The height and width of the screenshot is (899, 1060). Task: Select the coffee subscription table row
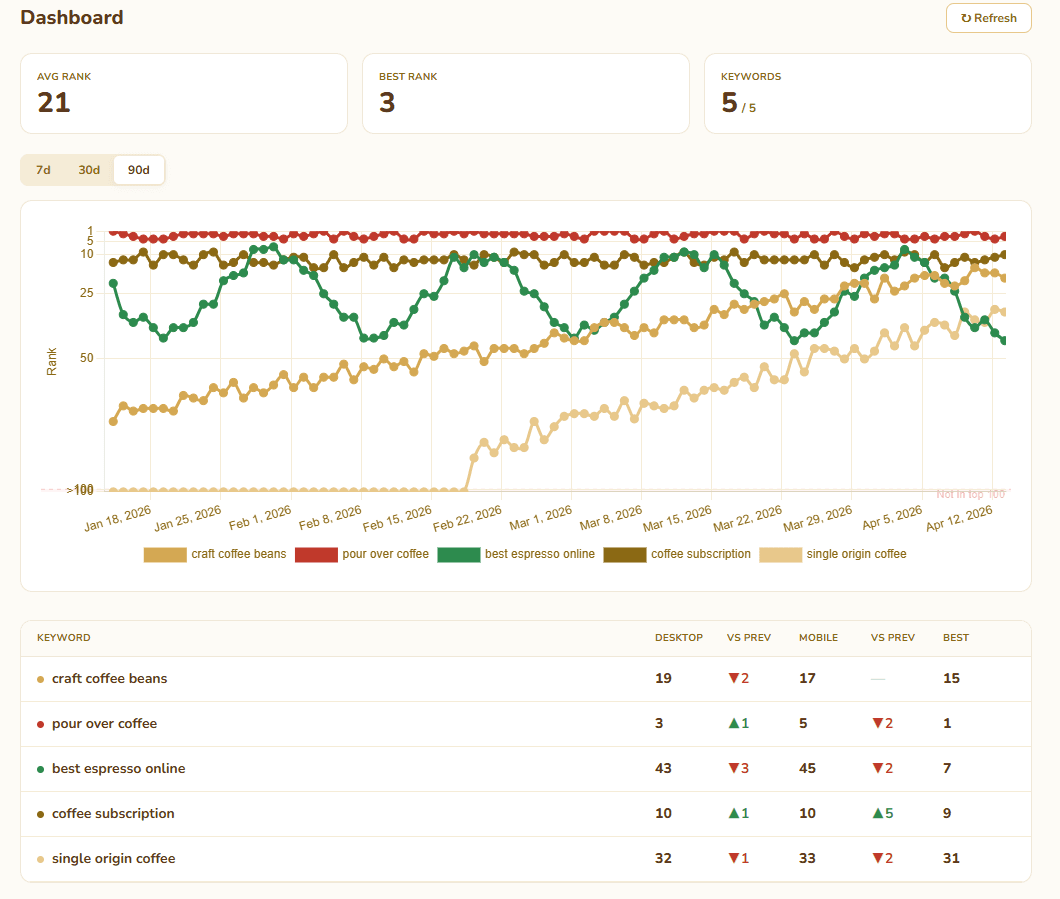(526, 814)
